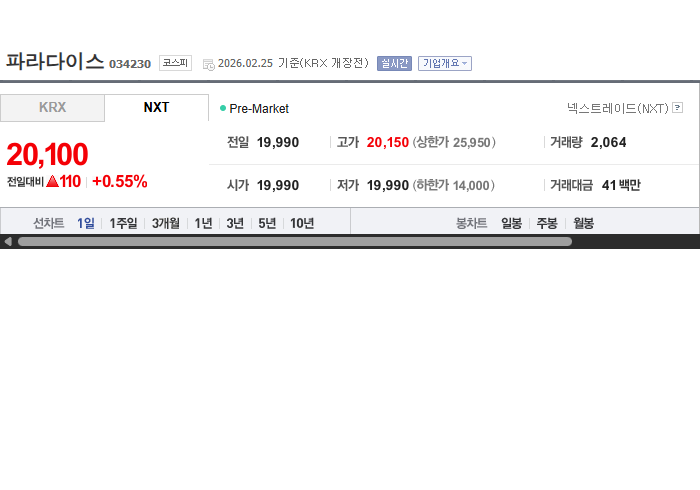
Task: Click the high price 20,150
Action: tap(388, 142)
